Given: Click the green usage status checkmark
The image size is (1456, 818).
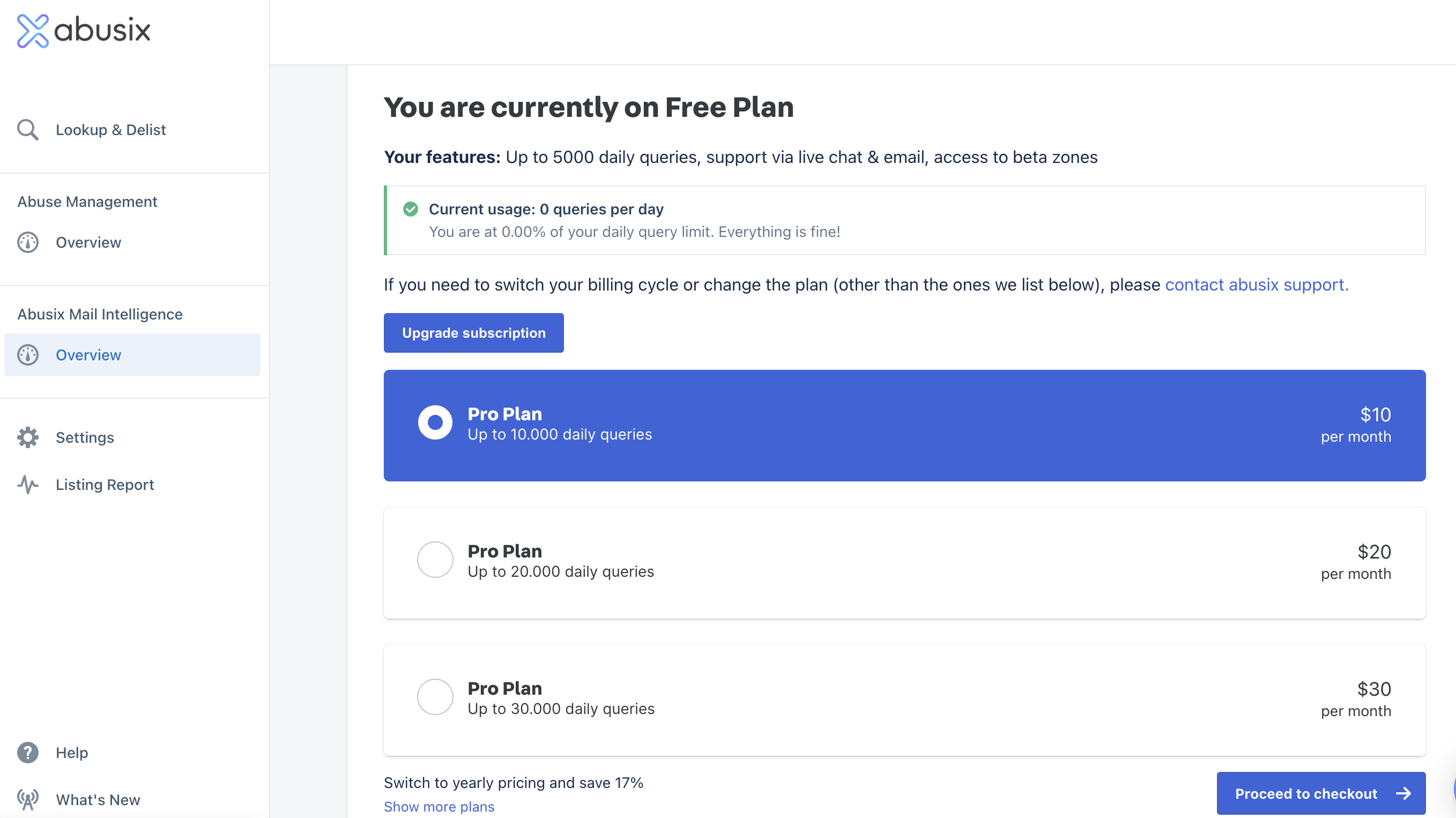Looking at the screenshot, I should tap(410, 209).
